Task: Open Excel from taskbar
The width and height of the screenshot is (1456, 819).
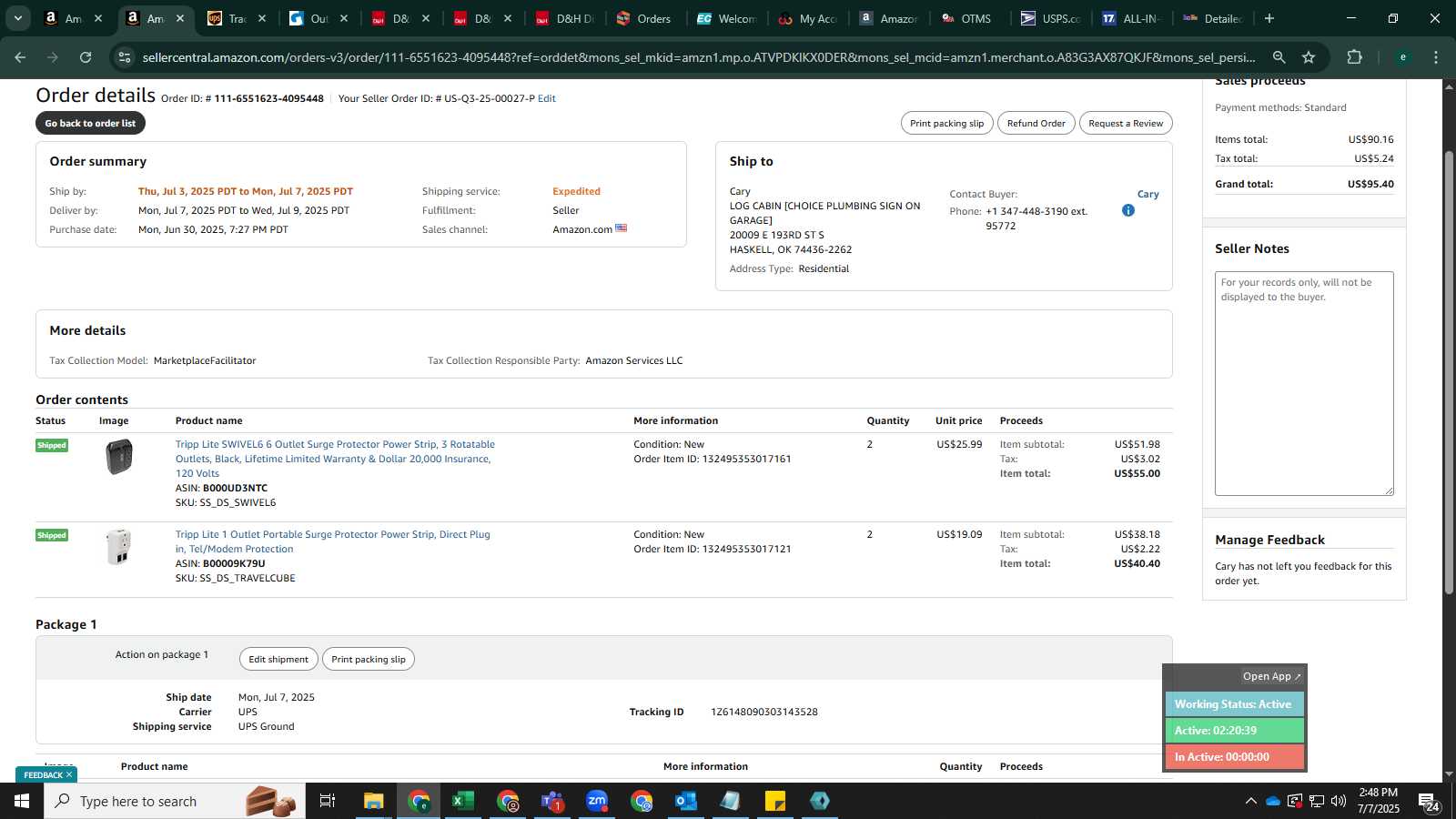Action: [462, 801]
